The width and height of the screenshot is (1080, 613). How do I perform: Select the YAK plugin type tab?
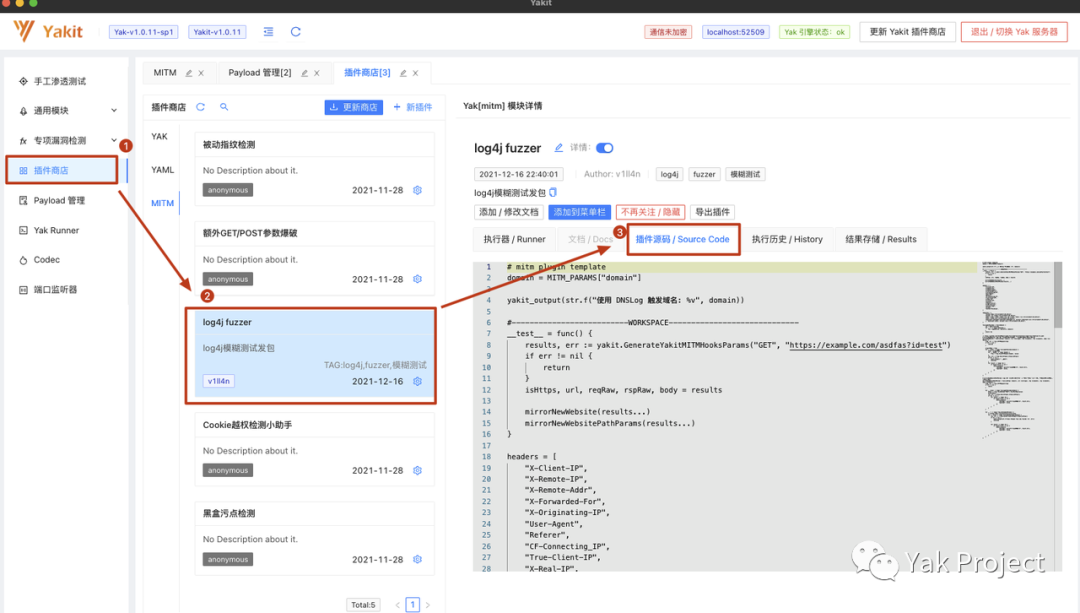160,136
